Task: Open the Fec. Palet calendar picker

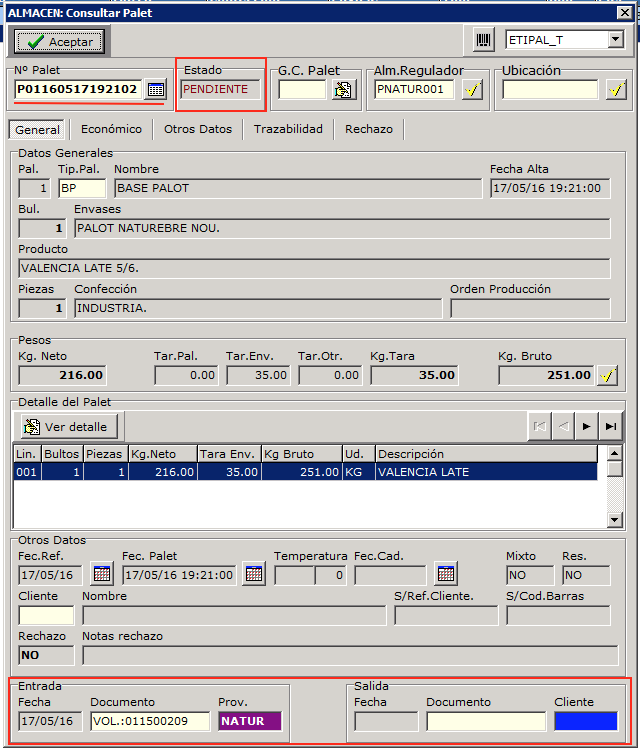Action: 254,574
